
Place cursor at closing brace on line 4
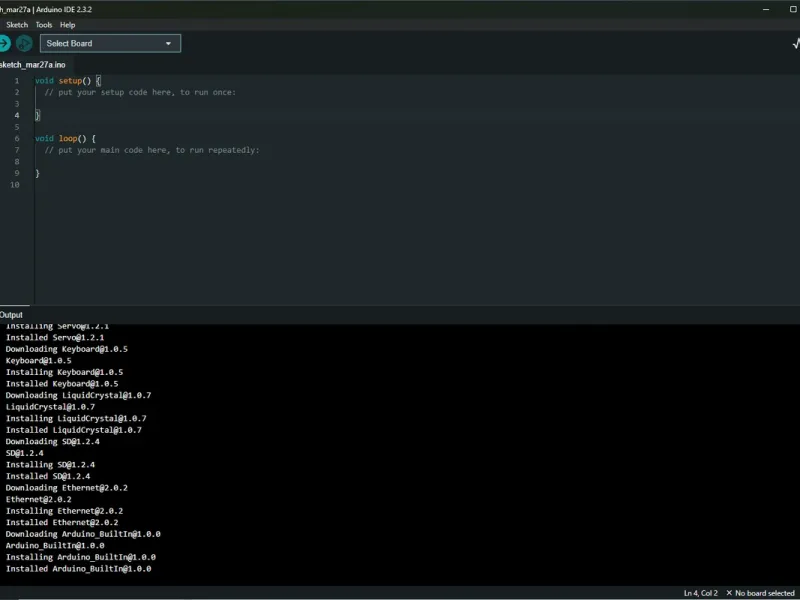click(x=37, y=115)
